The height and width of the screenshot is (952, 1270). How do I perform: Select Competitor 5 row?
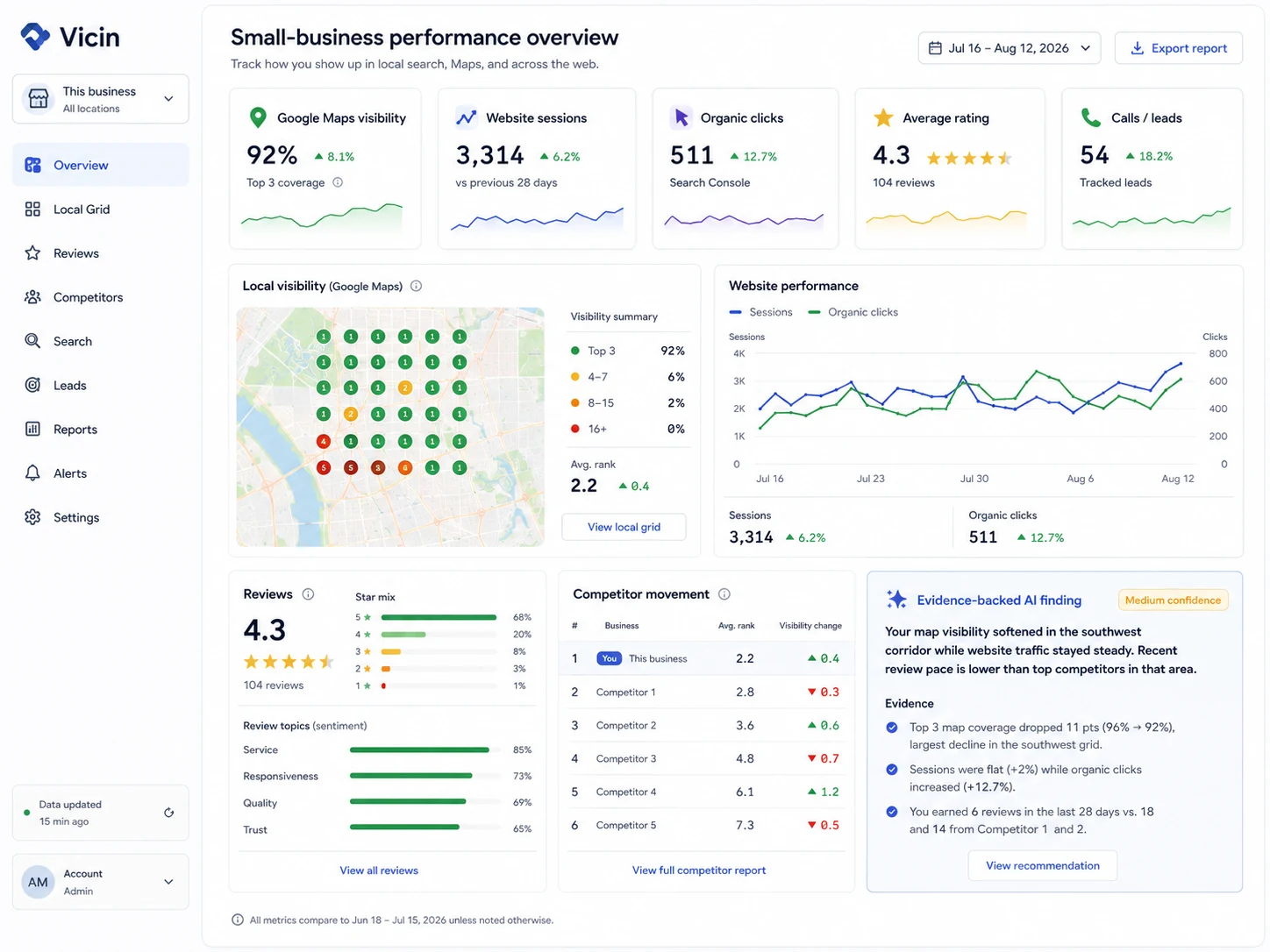point(707,825)
